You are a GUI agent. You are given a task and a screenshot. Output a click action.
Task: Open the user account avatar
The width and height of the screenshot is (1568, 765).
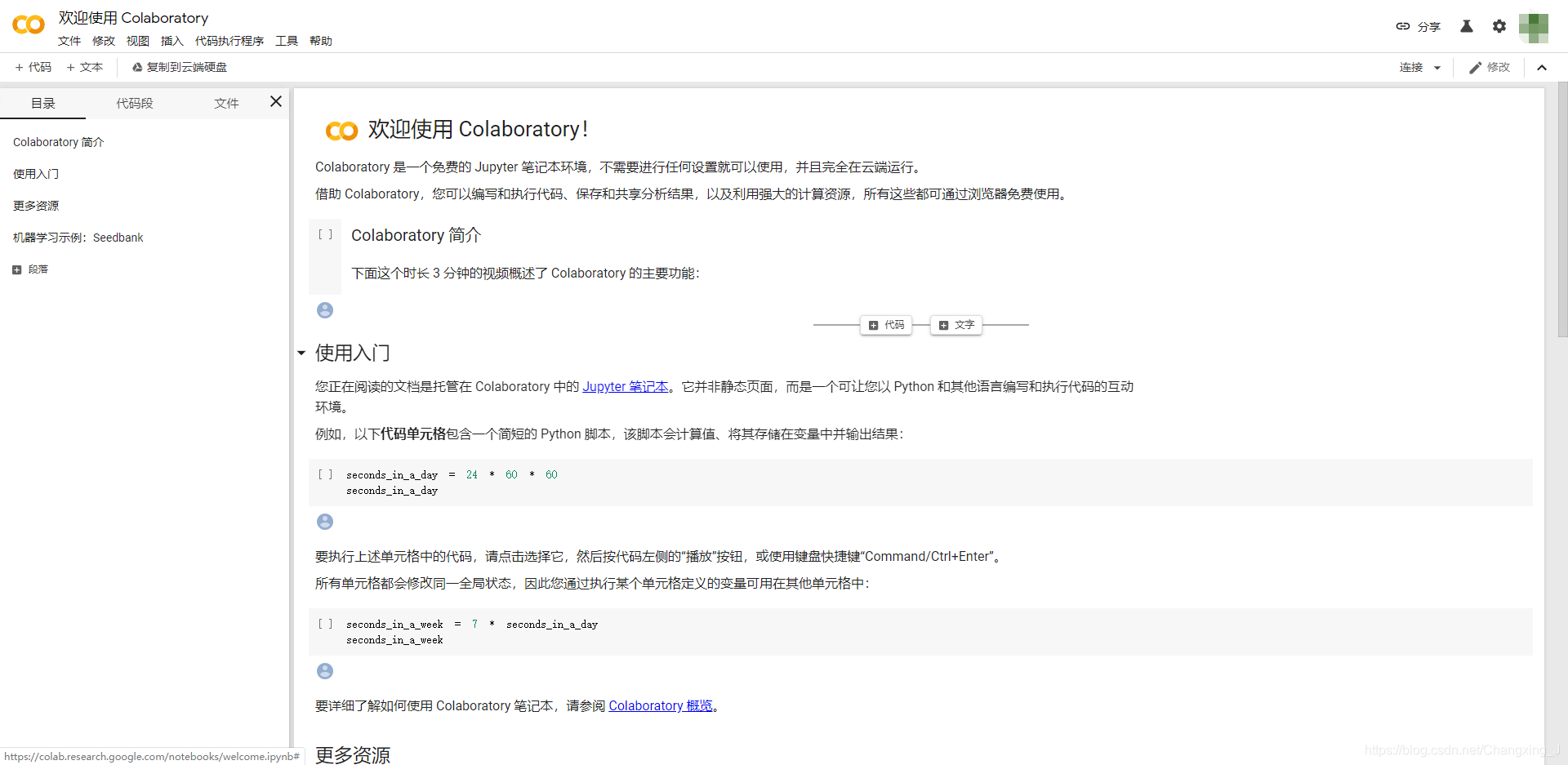pos(1534,28)
